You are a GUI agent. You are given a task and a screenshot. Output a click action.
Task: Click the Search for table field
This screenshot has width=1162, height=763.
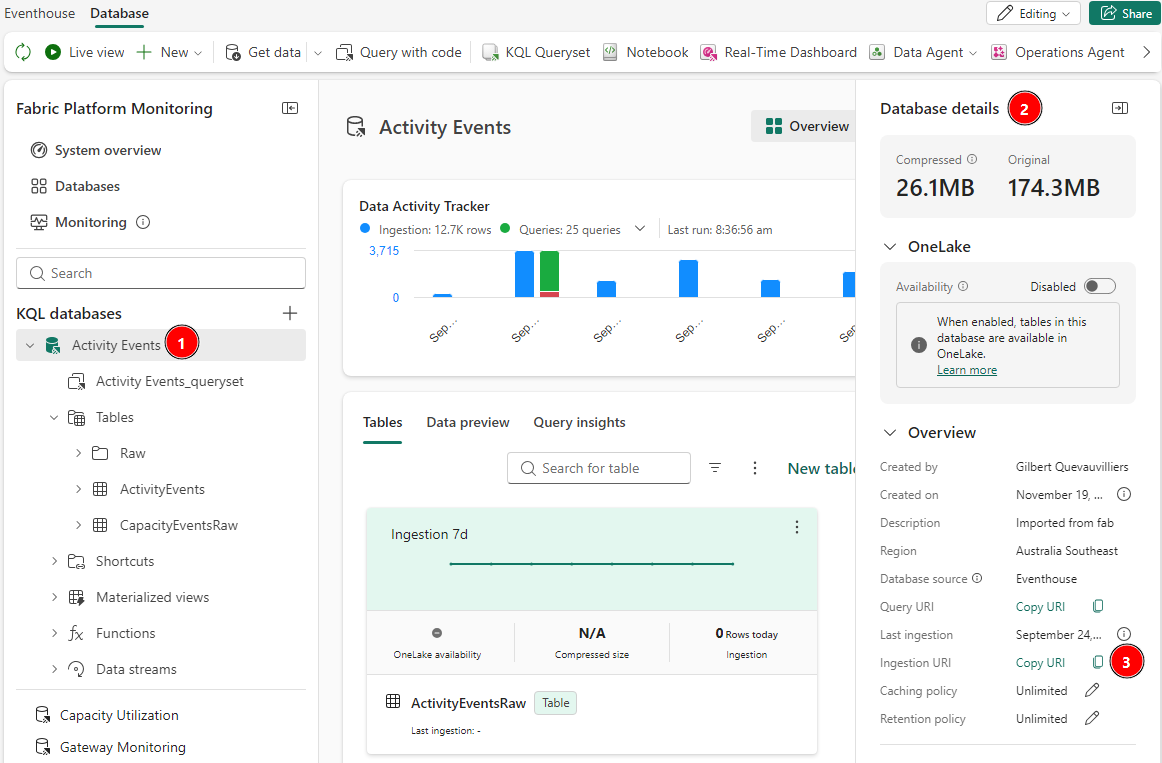599,468
